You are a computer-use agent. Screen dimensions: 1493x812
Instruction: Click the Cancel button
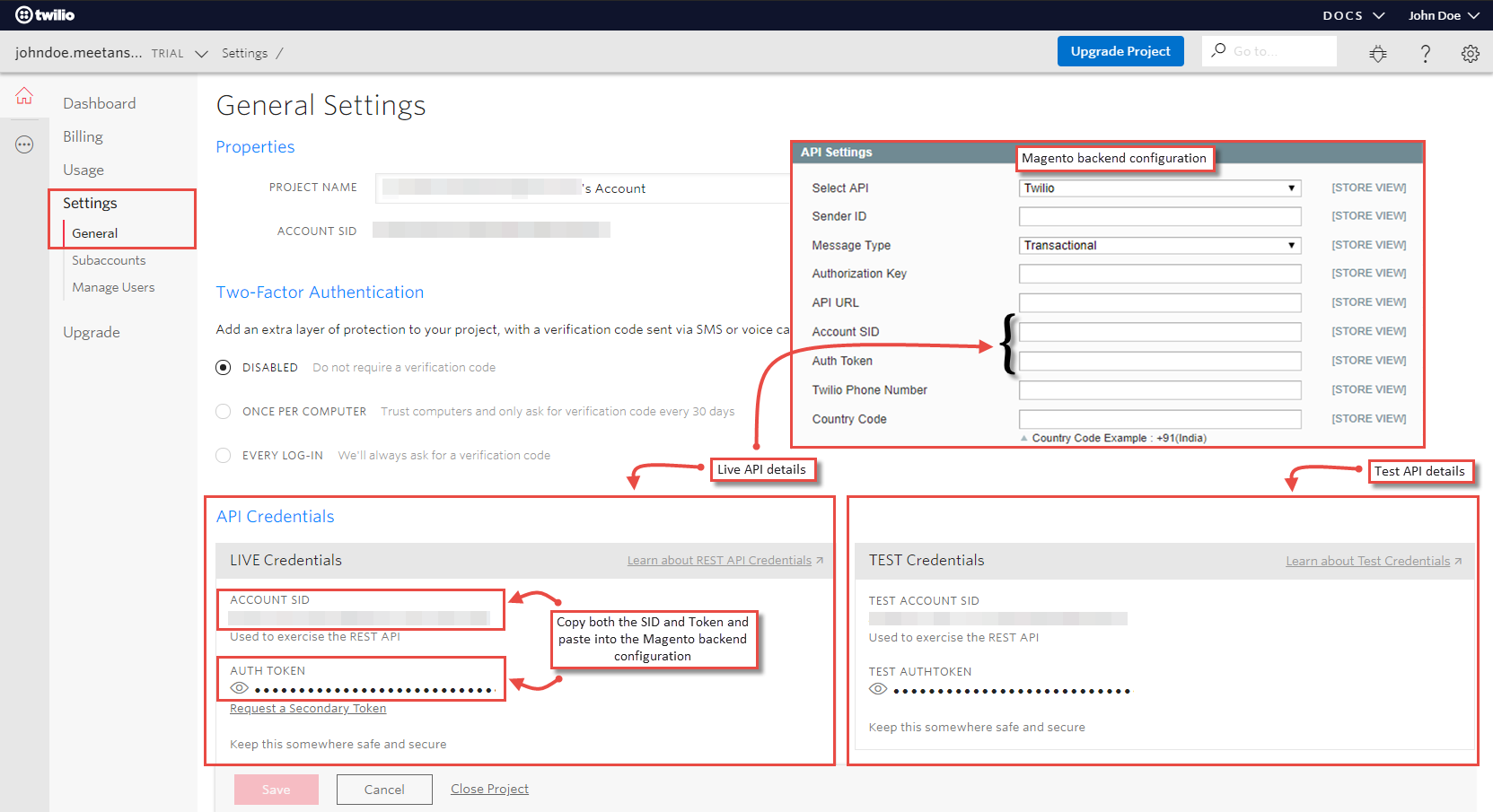click(384, 790)
